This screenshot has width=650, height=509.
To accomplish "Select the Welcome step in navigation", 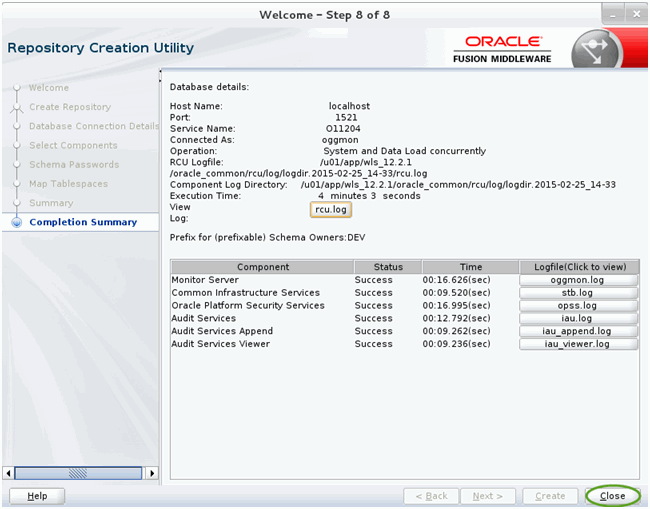I will click(49, 88).
